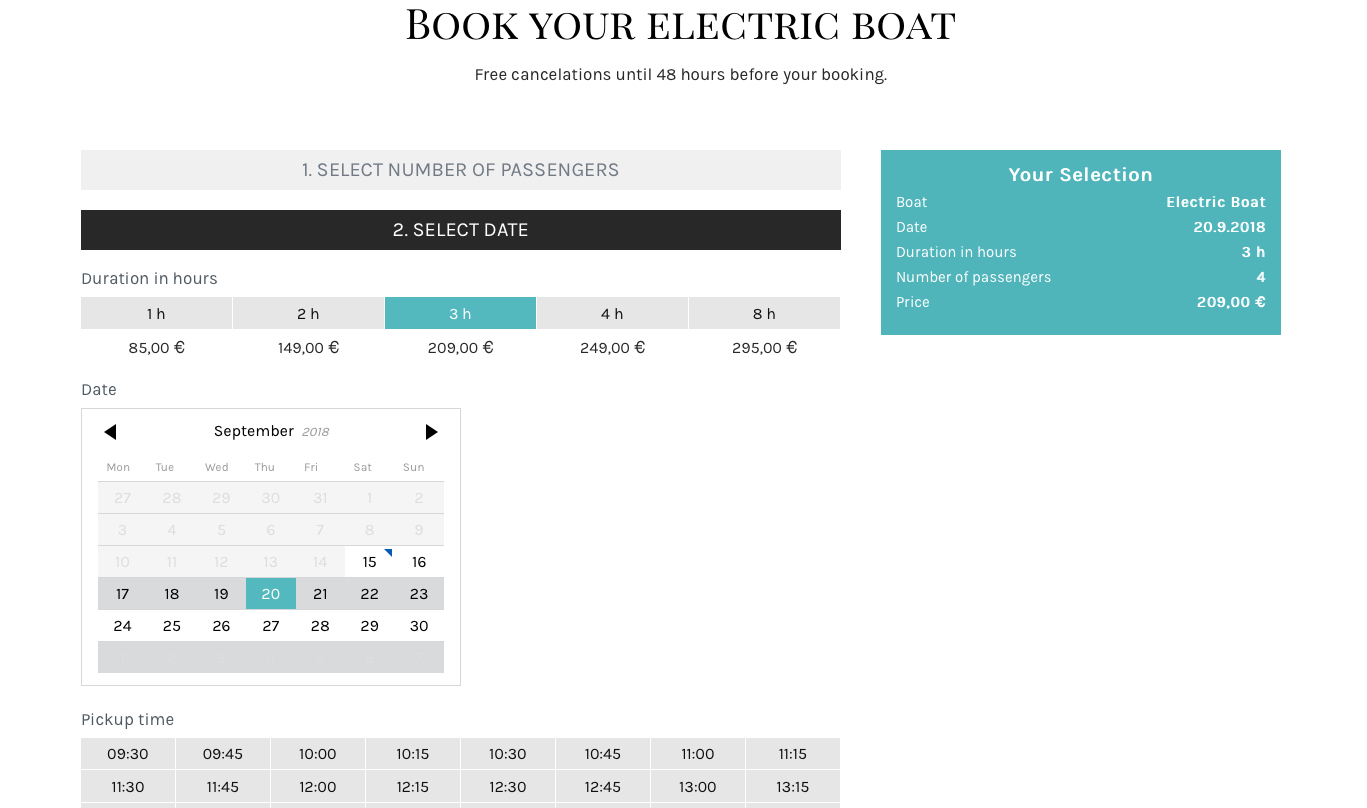The height and width of the screenshot is (808, 1367).
Task: Pick the 4 h duration option
Action: pyautogui.click(x=612, y=313)
